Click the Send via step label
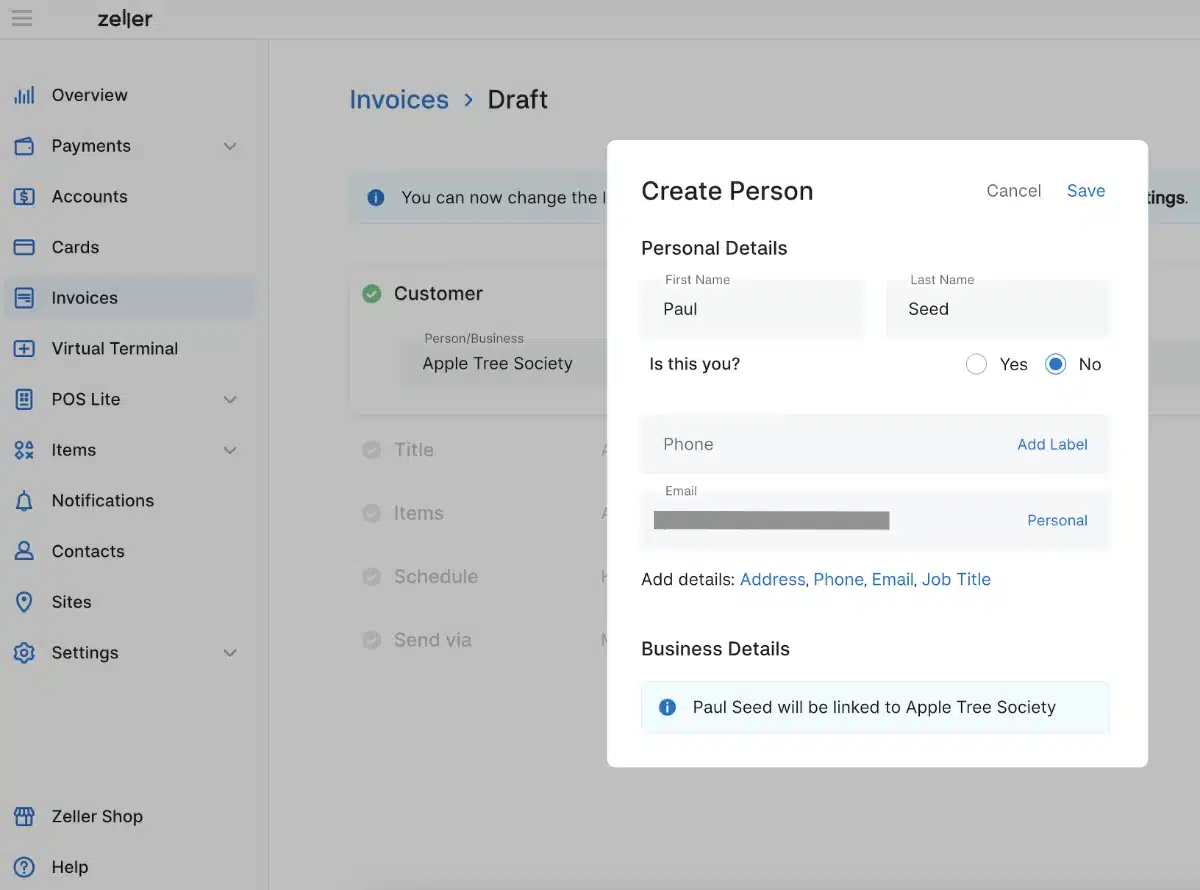1200x890 pixels. tap(433, 640)
